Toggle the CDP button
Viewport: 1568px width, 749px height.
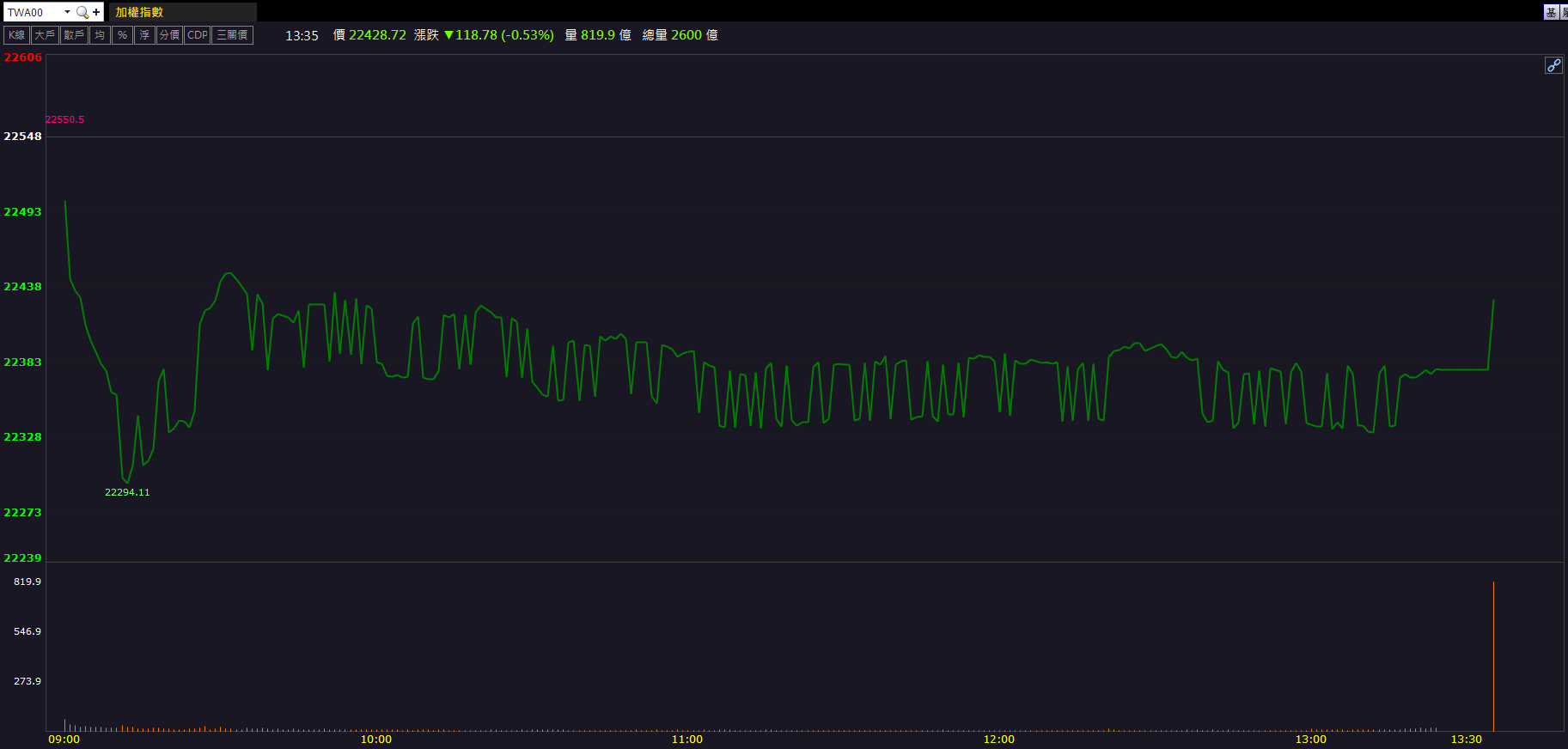(198, 35)
